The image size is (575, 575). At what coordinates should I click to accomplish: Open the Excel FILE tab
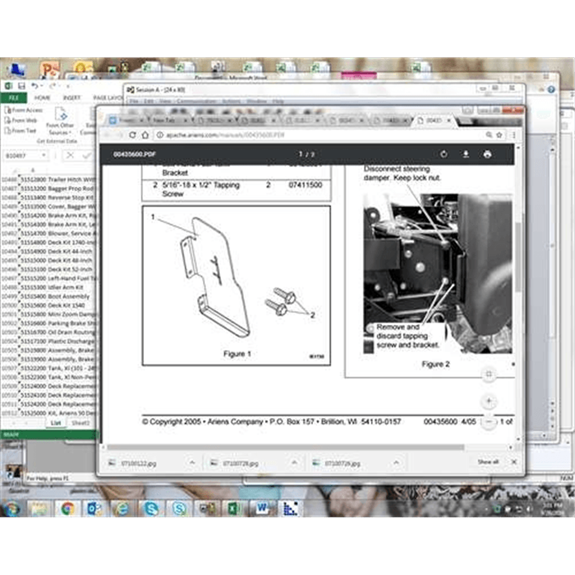point(14,98)
